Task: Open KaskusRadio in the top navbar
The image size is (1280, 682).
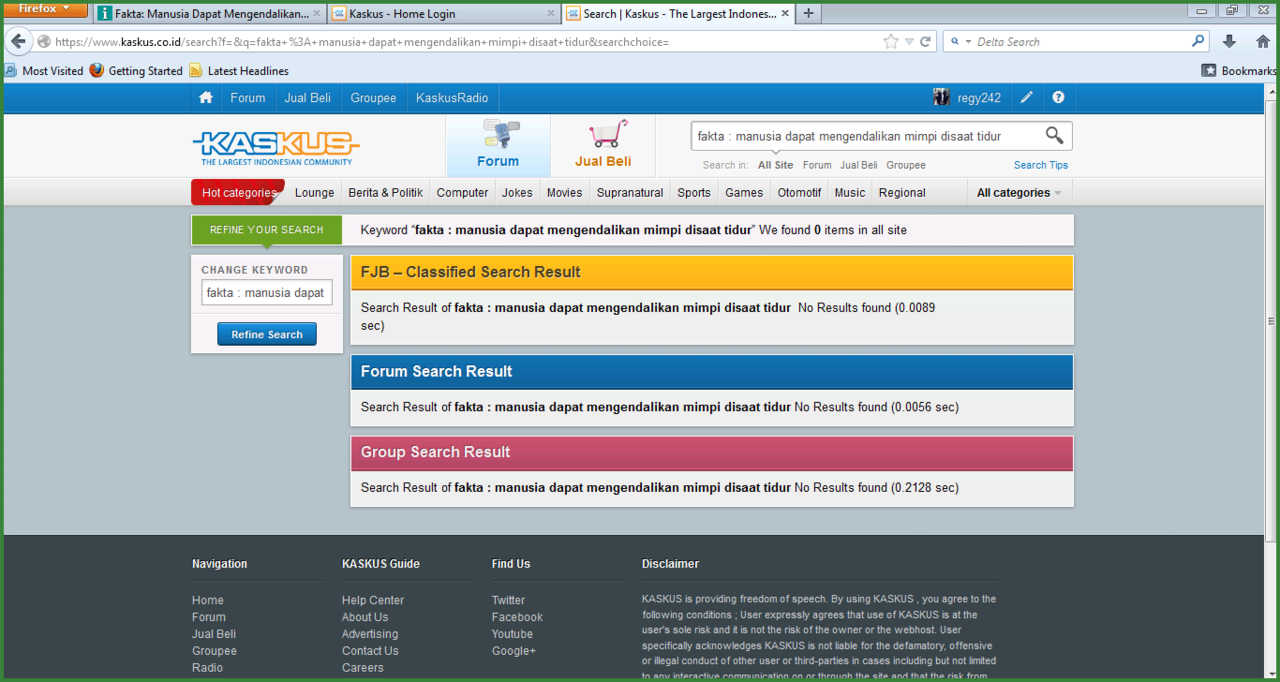Action: click(452, 98)
